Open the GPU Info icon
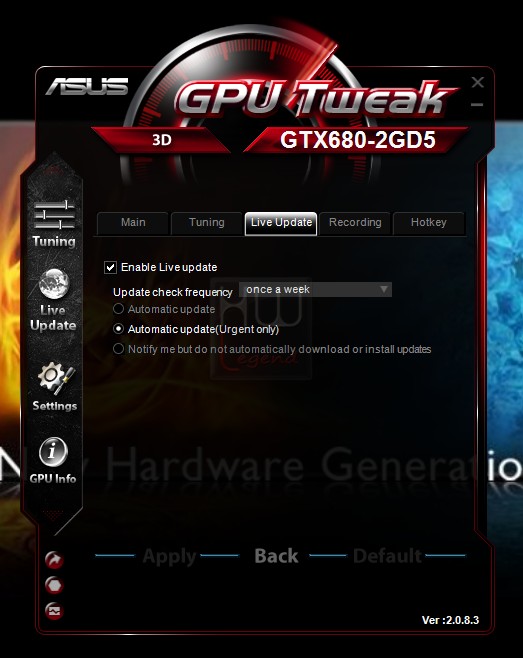This screenshot has width=523, height=658. click(x=53, y=452)
